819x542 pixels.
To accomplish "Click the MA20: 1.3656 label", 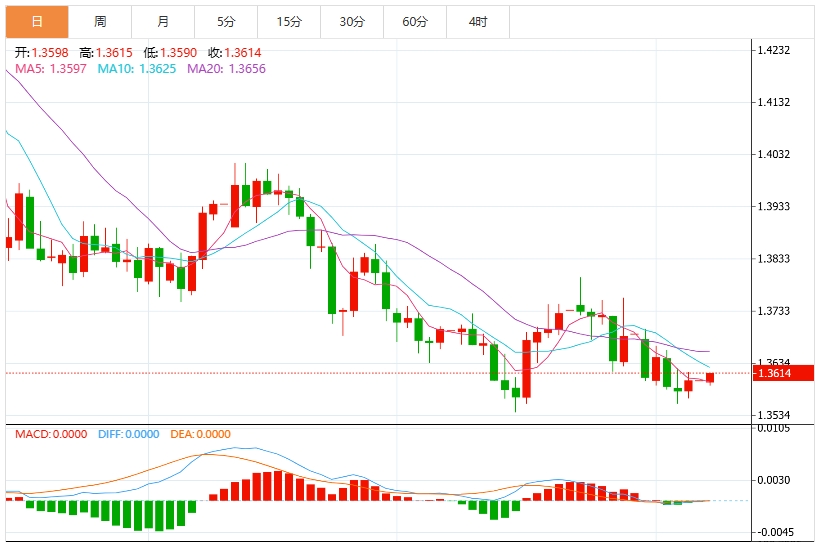I will [x=227, y=69].
